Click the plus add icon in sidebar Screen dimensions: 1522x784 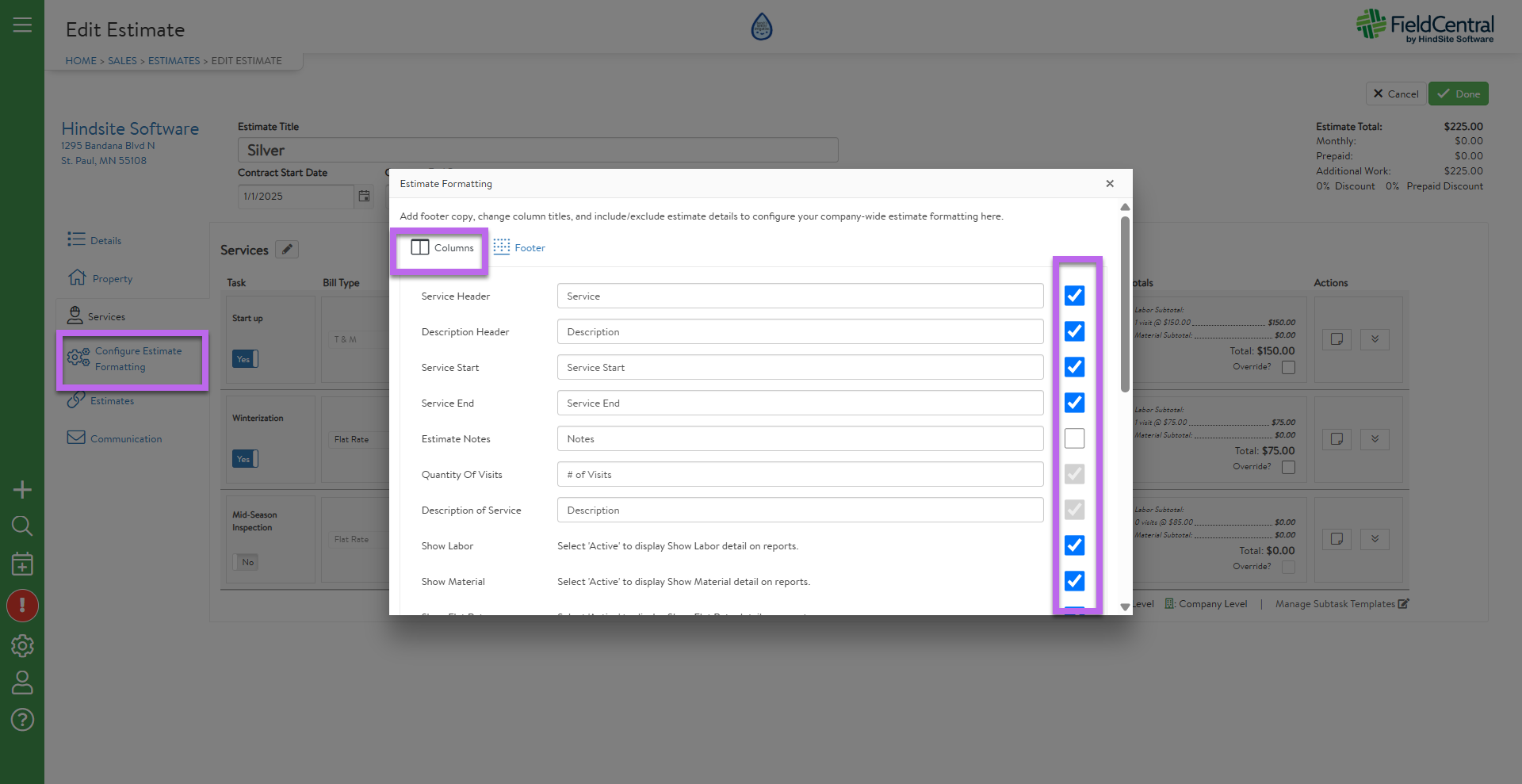(22, 490)
